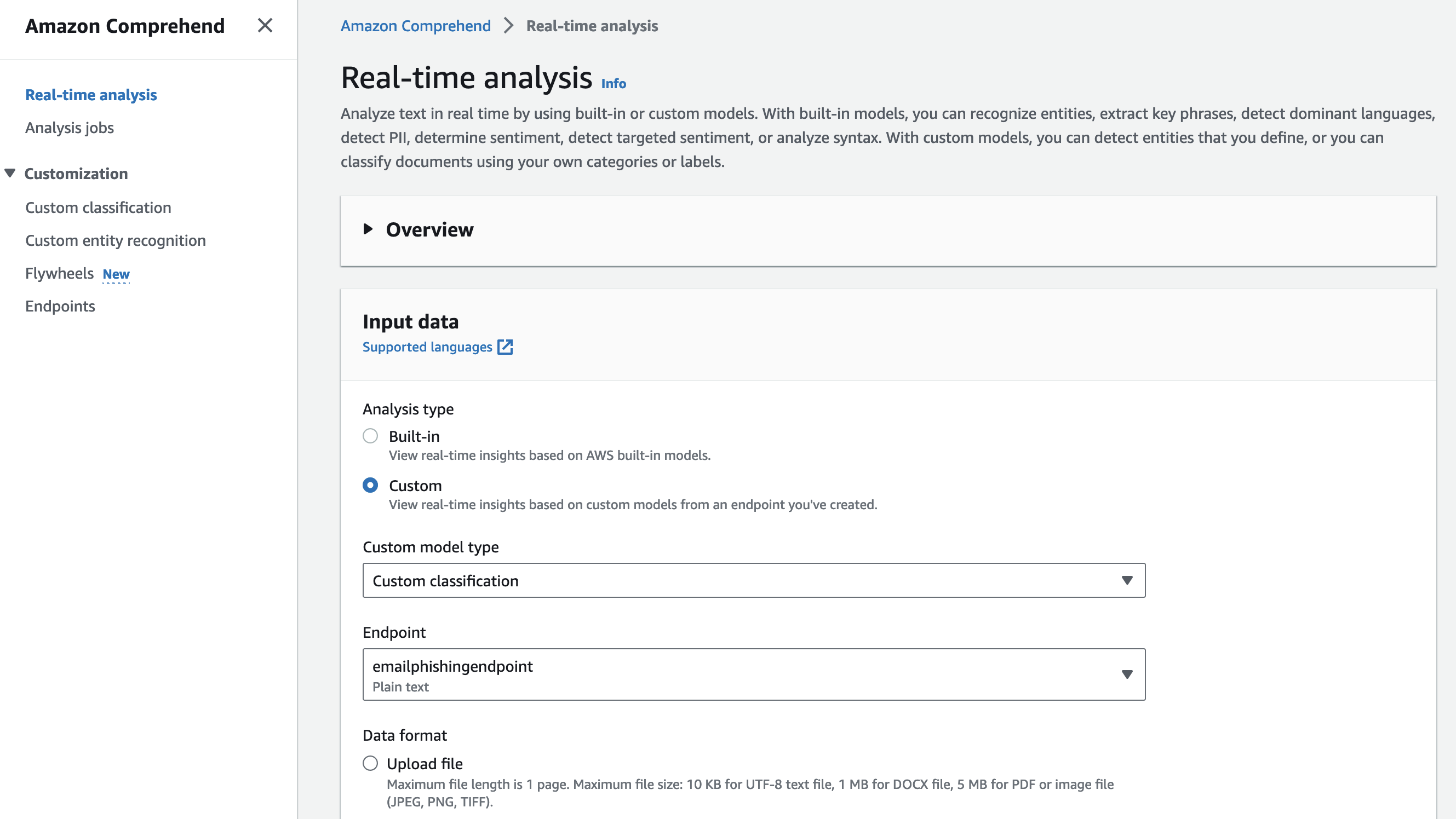Click the breadcrumb chevron separator
The width and height of the screenshot is (1456, 819).
pyautogui.click(x=508, y=26)
